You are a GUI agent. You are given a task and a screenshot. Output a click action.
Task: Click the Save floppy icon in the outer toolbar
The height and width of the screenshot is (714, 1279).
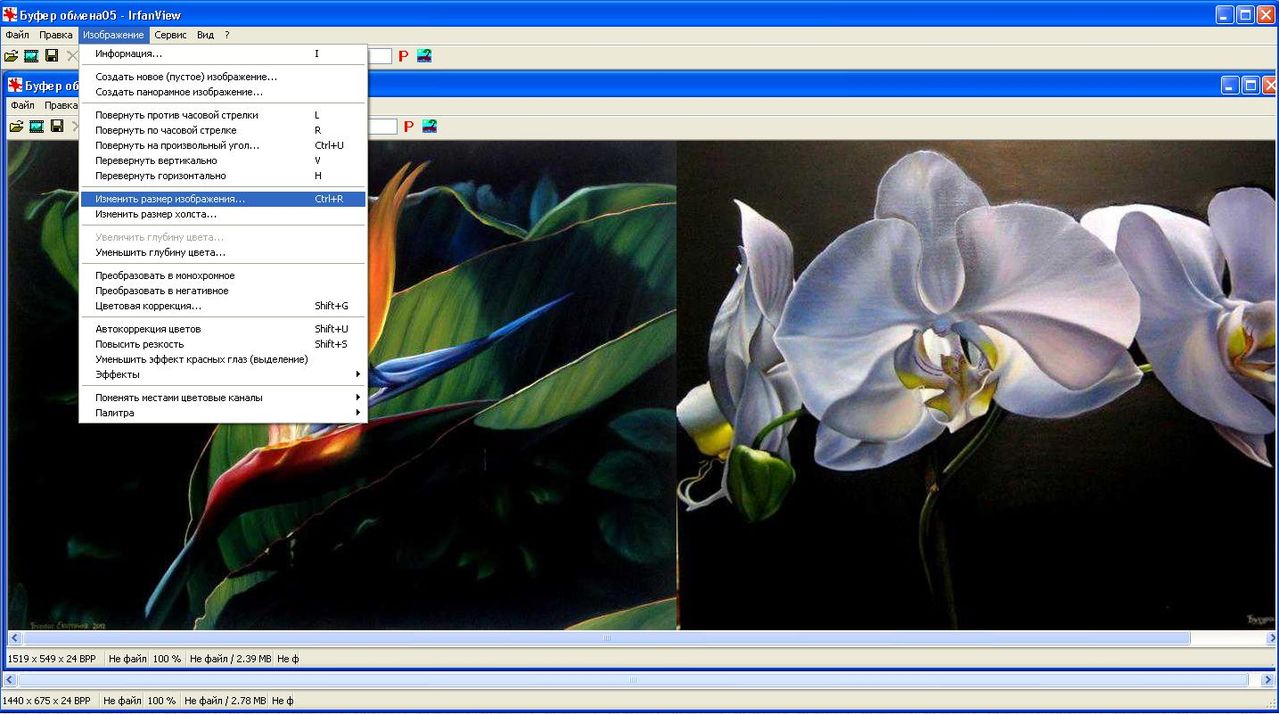(52, 56)
